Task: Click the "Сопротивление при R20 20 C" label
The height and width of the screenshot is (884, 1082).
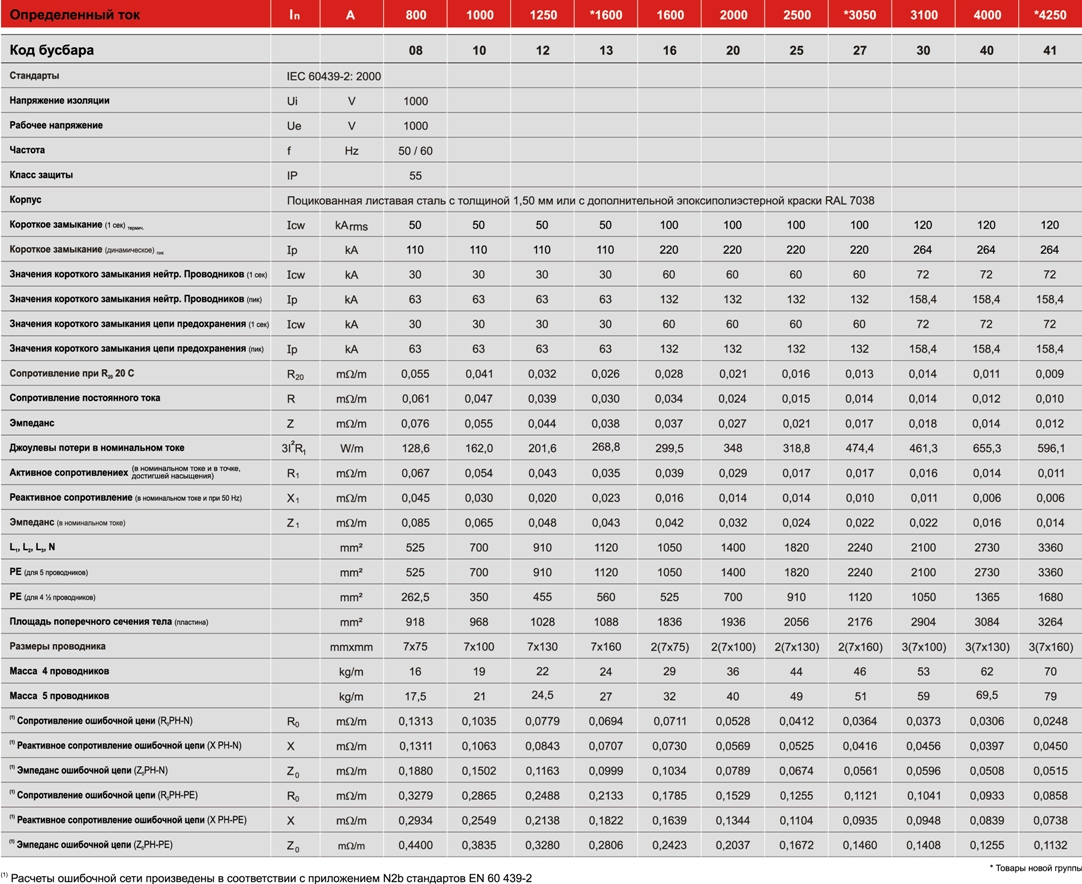Action: point(72,373)
